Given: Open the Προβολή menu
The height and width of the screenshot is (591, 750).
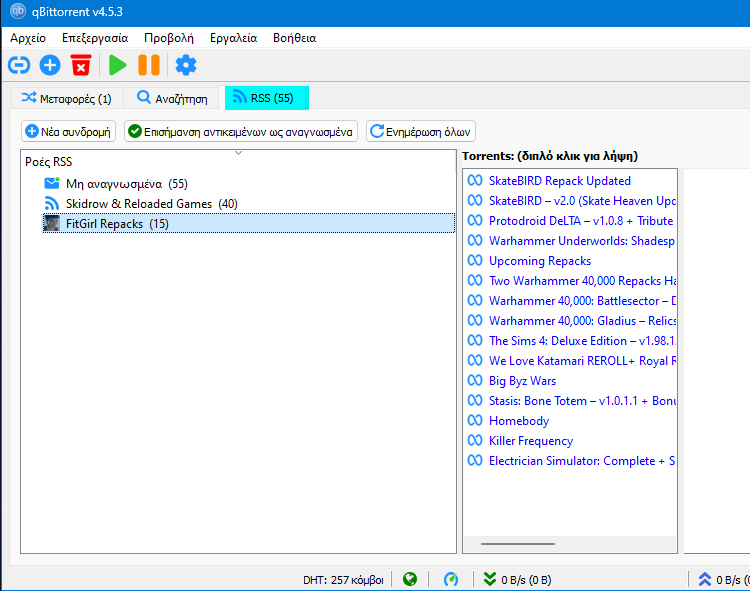Looking at the screenshot, I should coord(169,38).
